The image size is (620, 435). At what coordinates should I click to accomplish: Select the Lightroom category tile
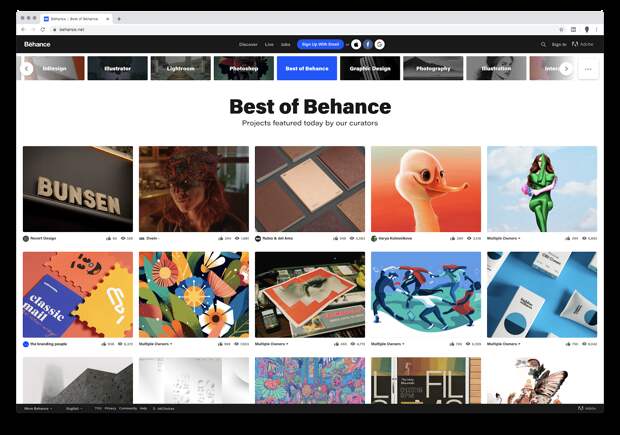[x=181, y=68]
